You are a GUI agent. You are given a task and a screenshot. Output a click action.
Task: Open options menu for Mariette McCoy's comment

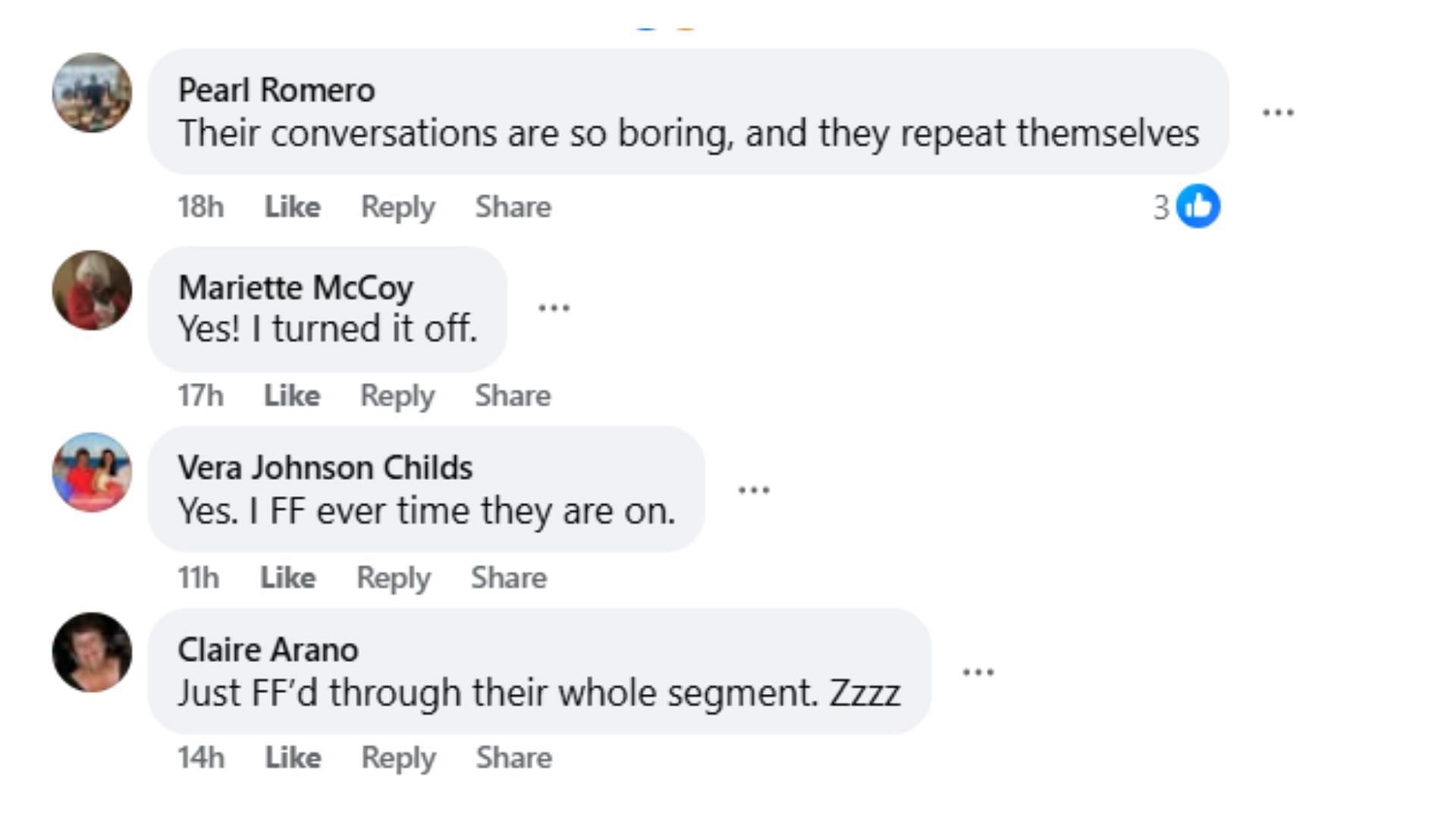(554, 307)
